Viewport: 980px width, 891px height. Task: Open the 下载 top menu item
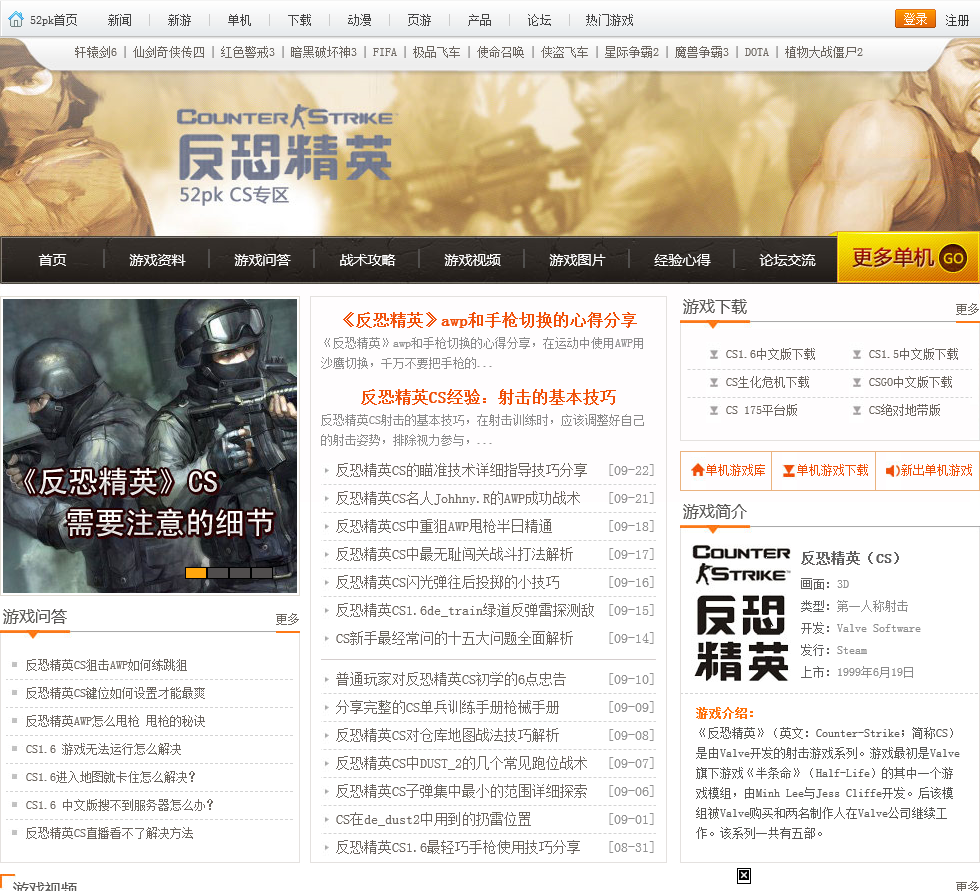pos(299,20)
